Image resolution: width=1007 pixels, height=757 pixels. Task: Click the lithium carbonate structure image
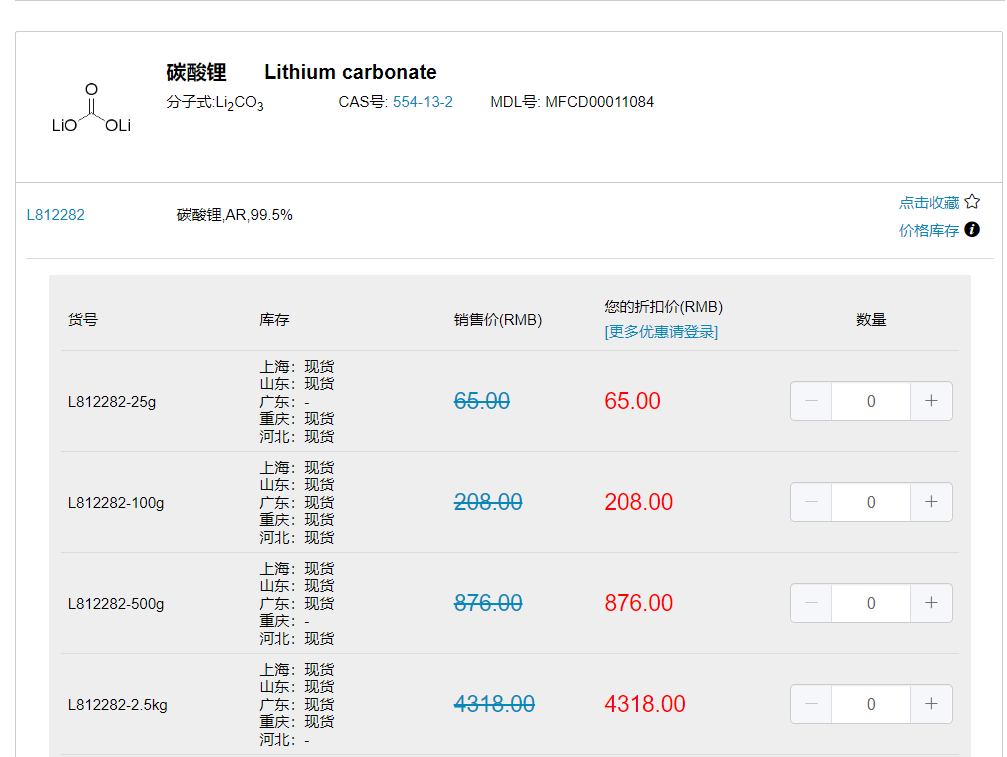pos(90,108)
